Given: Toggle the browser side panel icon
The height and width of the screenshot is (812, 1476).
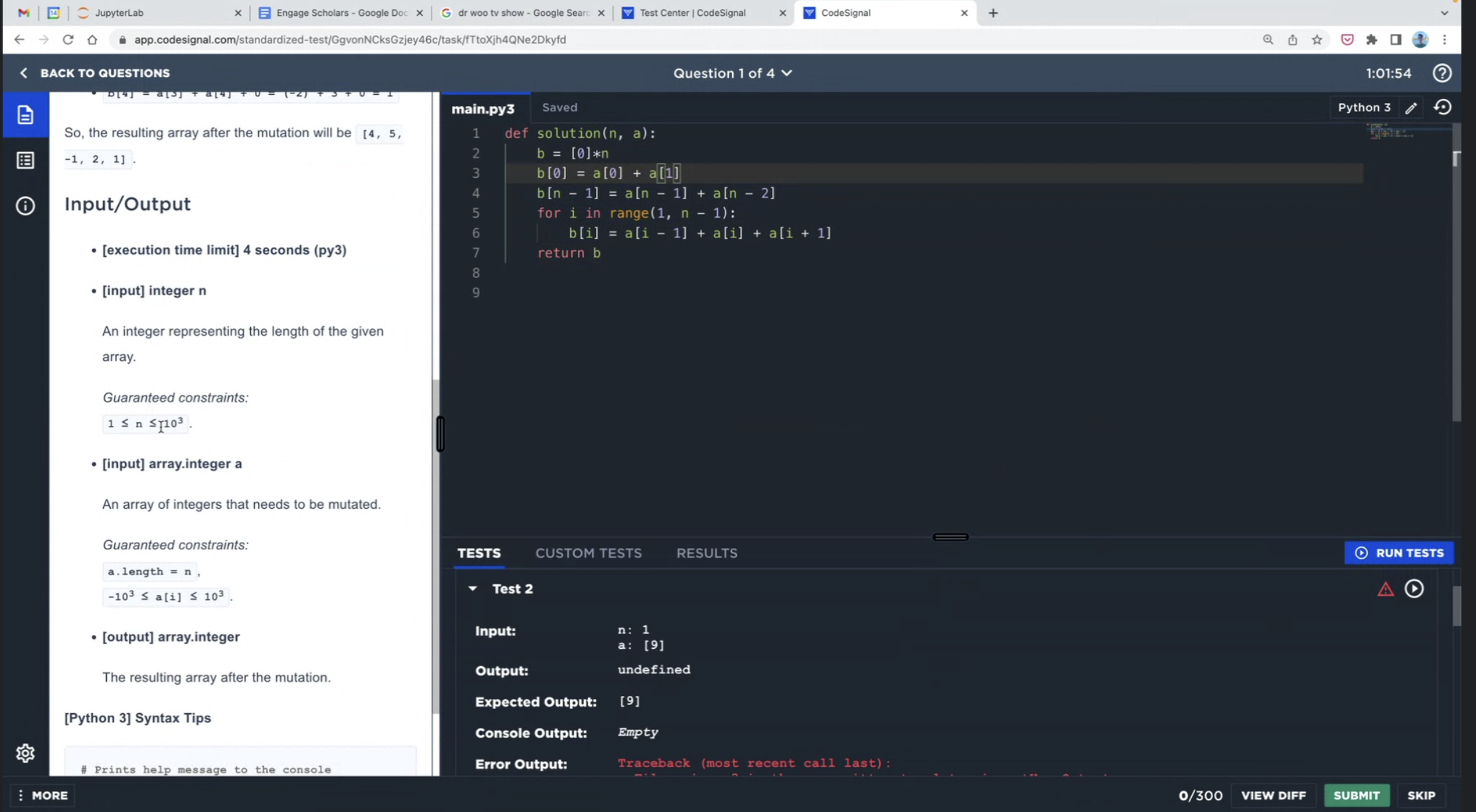Looking at the screenshot, I should 1396,40.
